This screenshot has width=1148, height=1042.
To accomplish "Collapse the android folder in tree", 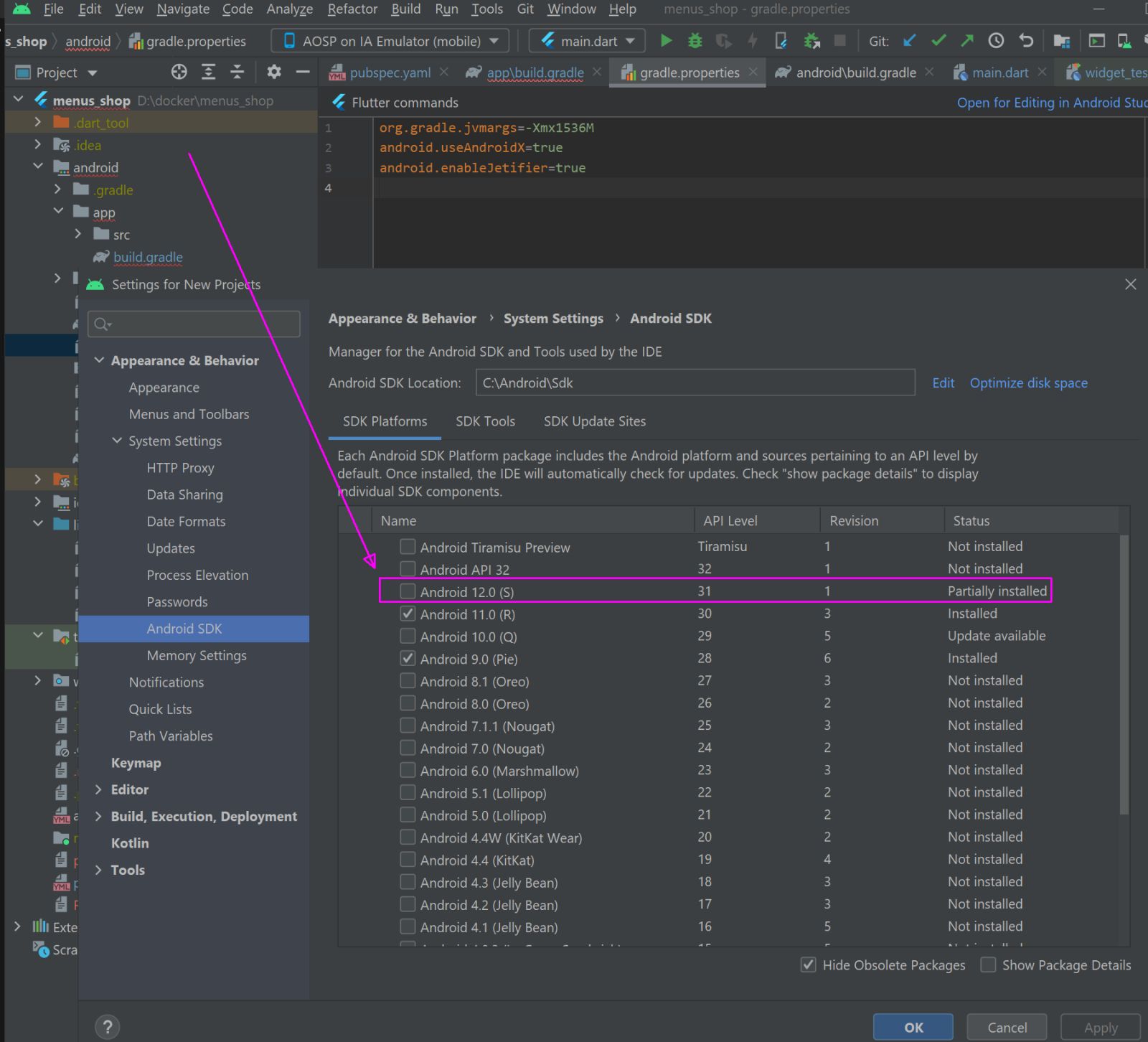I will point(38,166).
